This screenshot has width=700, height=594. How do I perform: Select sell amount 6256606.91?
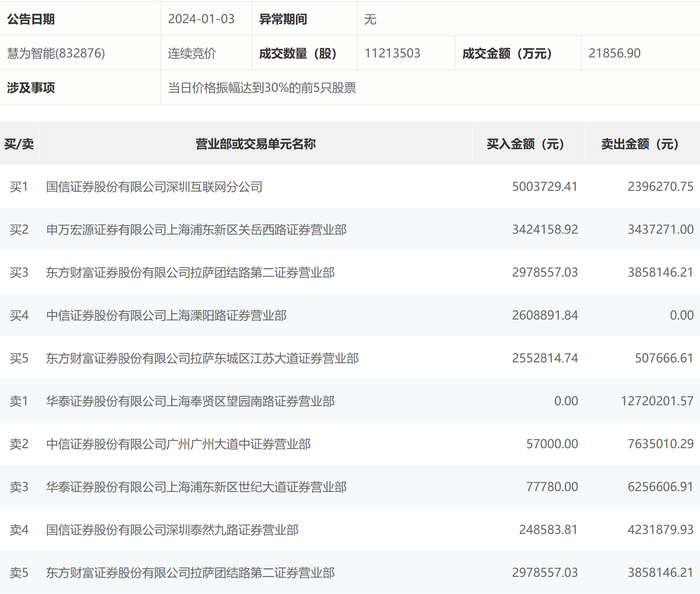(x=660, y=486)
